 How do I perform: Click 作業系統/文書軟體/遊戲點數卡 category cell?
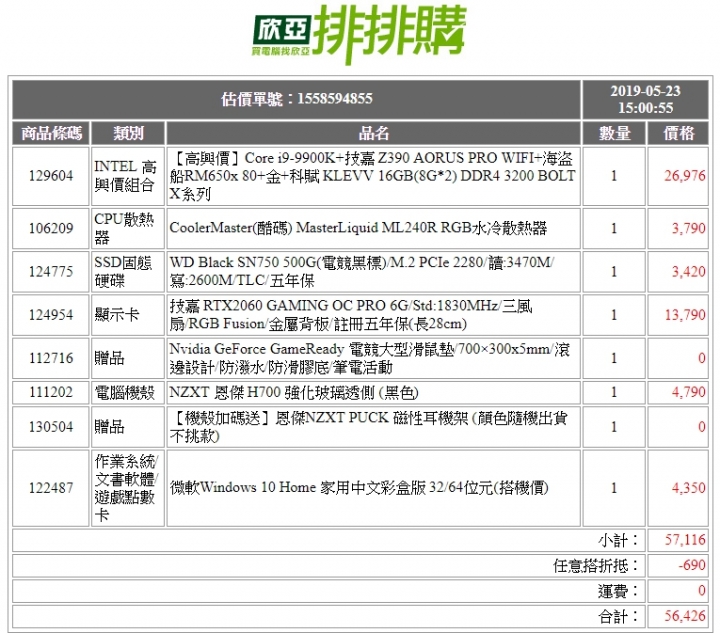click(128, 488)
